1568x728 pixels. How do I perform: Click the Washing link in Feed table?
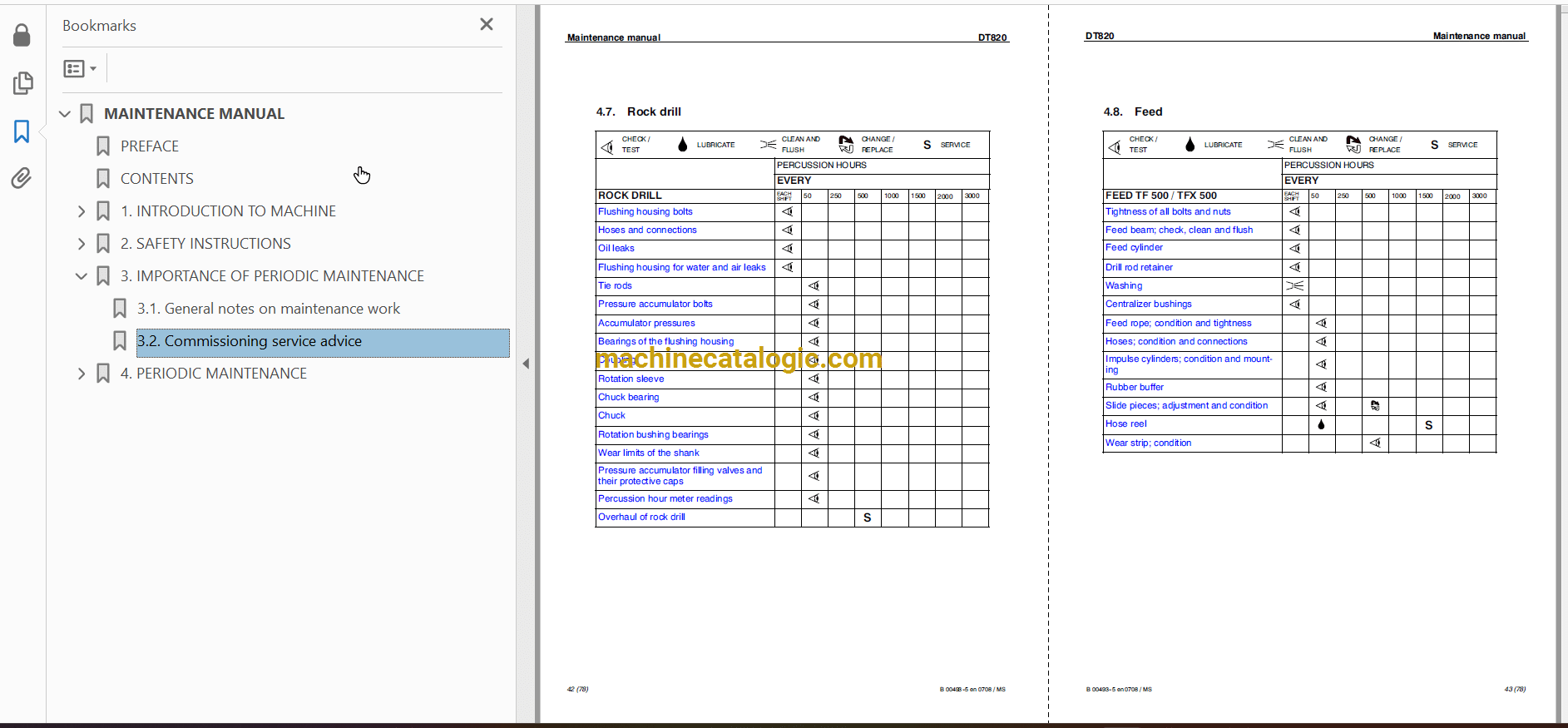(1124, 285)
